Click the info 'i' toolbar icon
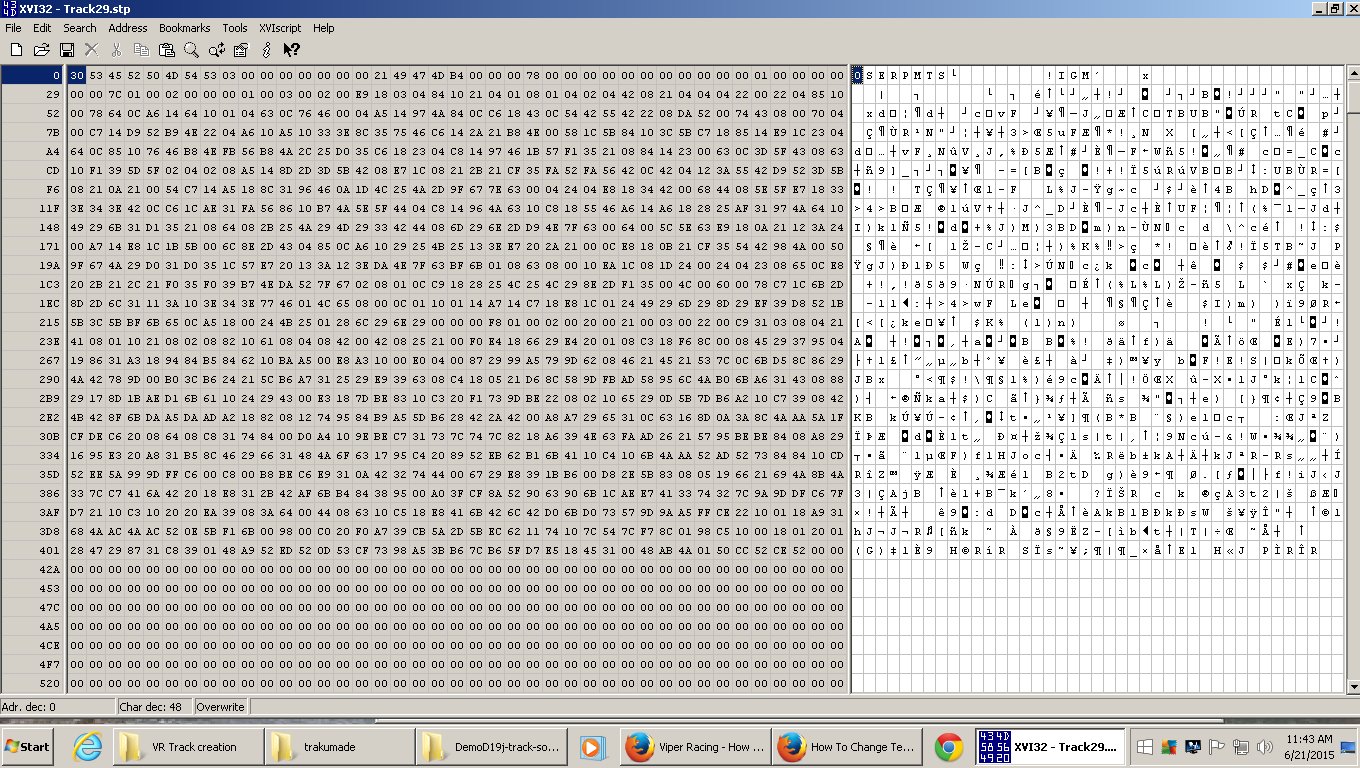The image size is (1360, 768). pos(266,49)
